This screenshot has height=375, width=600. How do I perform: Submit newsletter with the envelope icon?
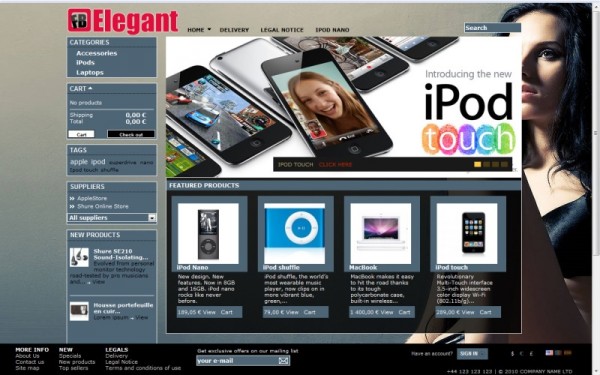click(283, 360)
